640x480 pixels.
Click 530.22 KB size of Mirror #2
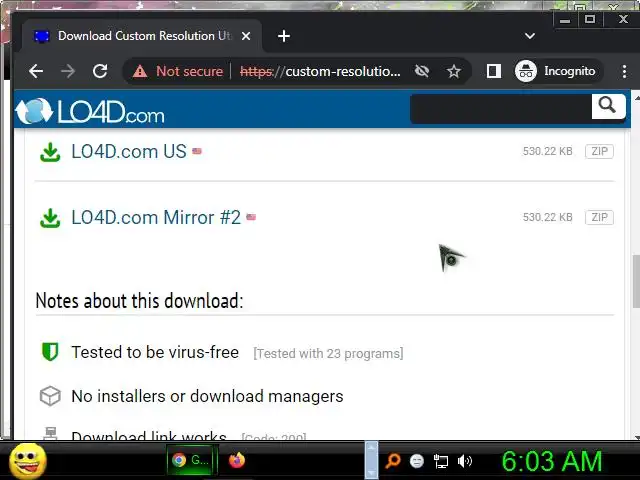click(x=547, y=217)
